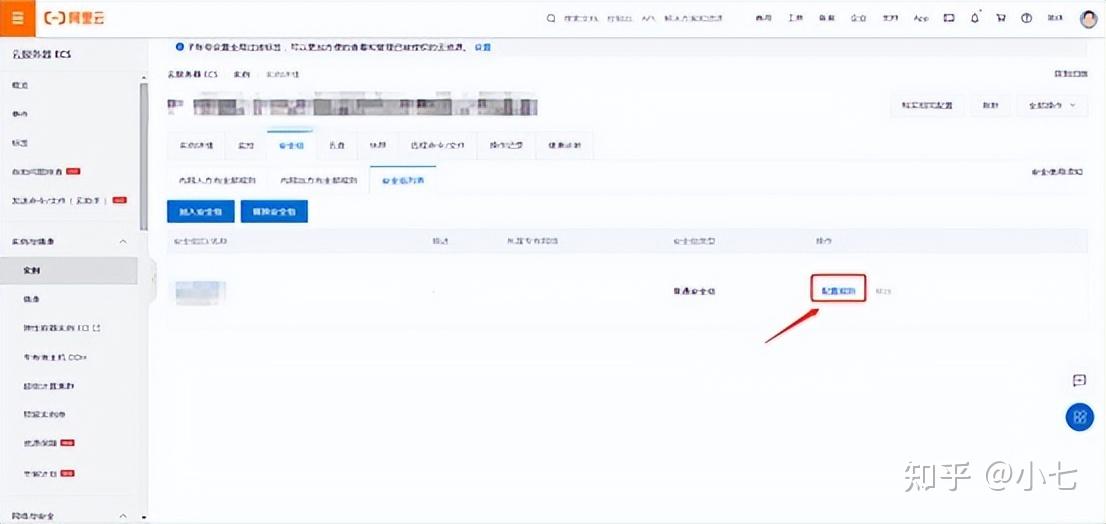The image size is (1106, 524).
Task: Click the 购买相同配置 button
Action: (927, 105)
